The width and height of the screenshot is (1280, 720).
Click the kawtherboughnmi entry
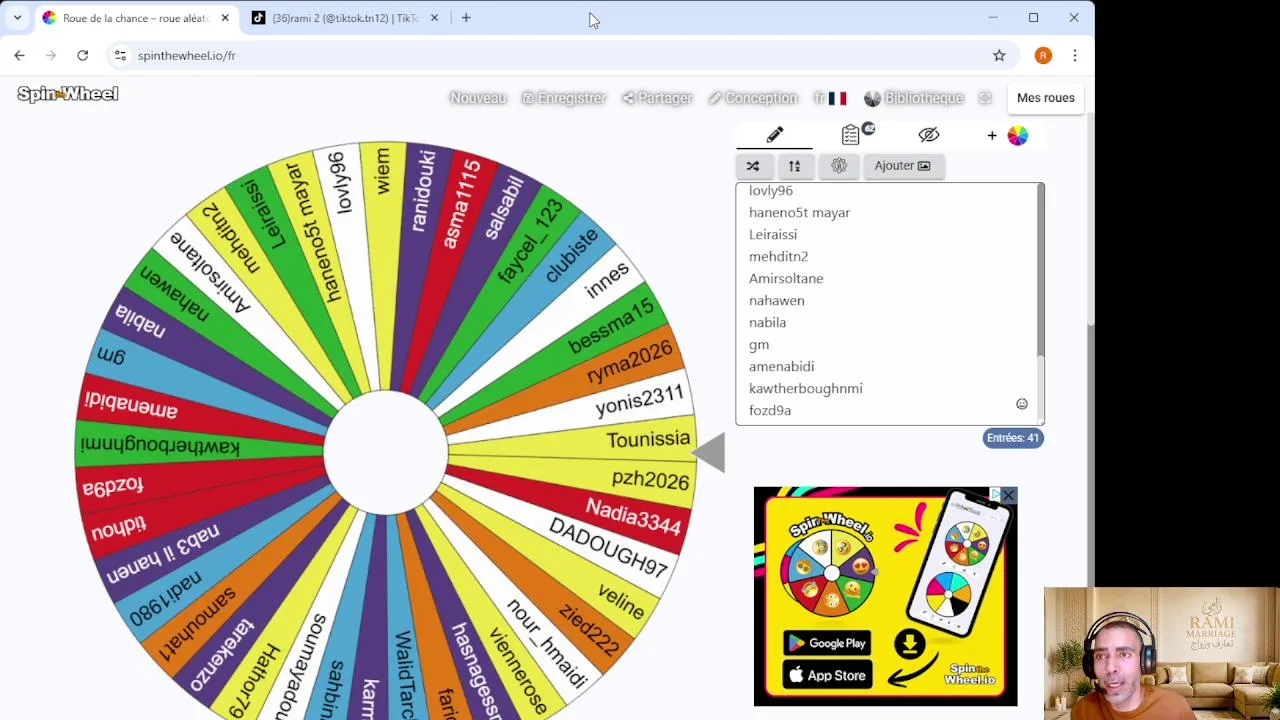point(805,388)
